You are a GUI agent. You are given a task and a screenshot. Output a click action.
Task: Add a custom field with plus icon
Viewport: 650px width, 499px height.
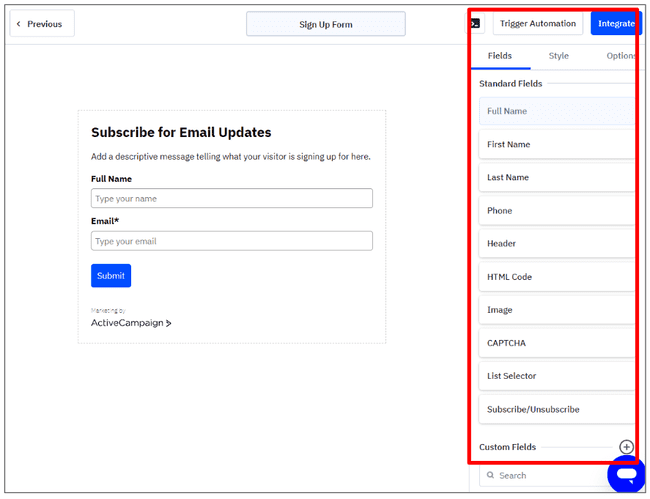click(x=626, y=447)
